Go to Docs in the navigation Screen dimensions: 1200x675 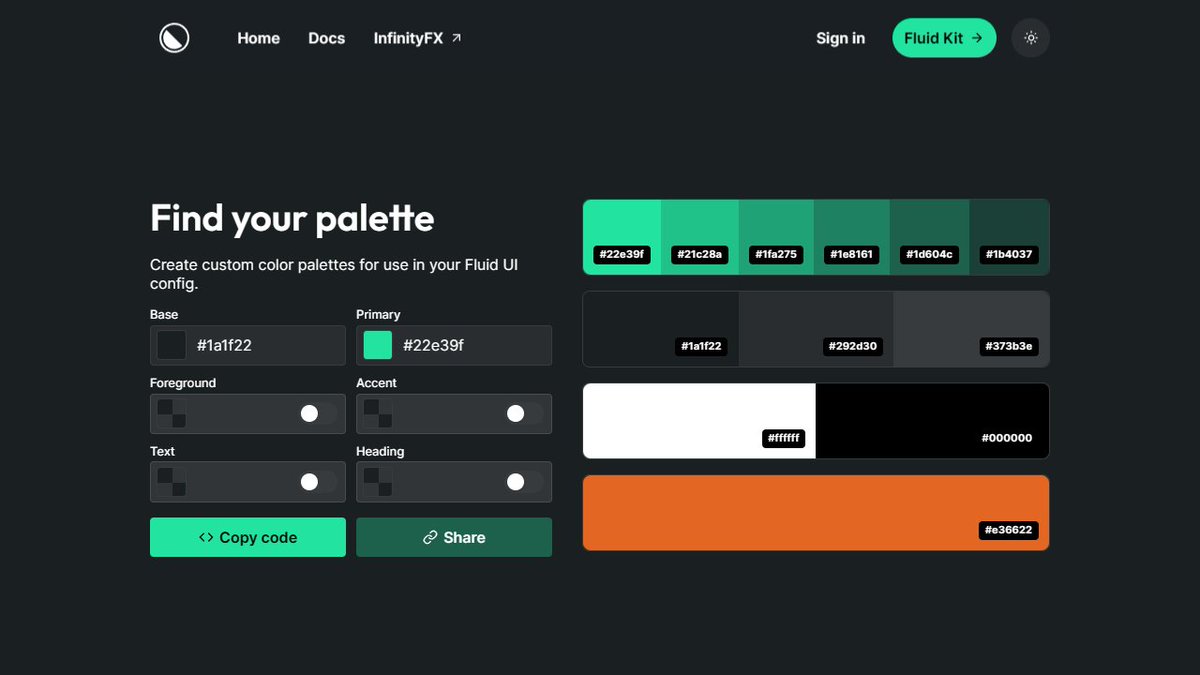click(326, 38)
